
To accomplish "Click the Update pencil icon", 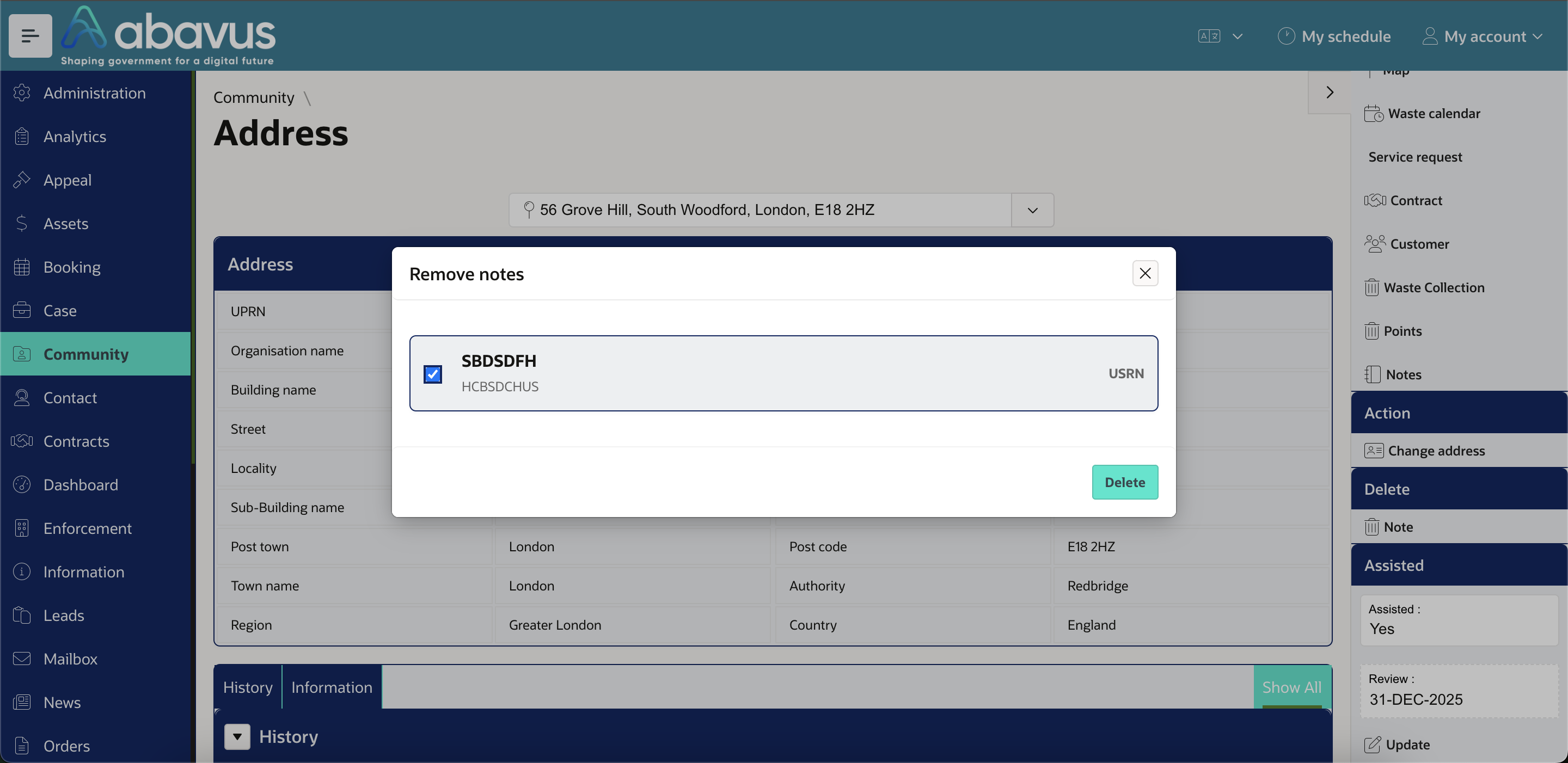I will pyautogui.click(x=1372, y=744).
